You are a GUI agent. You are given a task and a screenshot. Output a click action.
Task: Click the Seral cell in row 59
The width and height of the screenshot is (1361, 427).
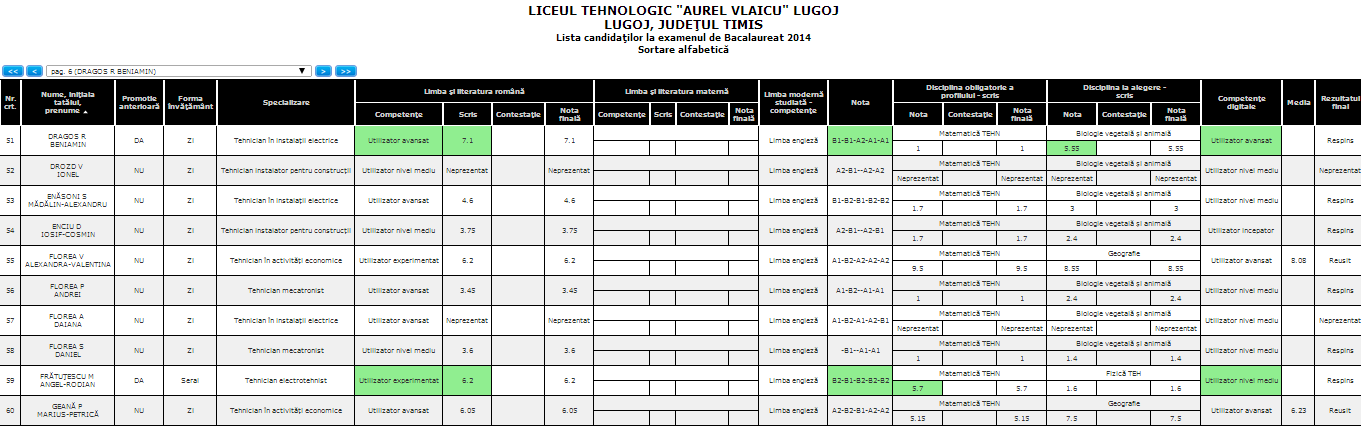point(190,380)
